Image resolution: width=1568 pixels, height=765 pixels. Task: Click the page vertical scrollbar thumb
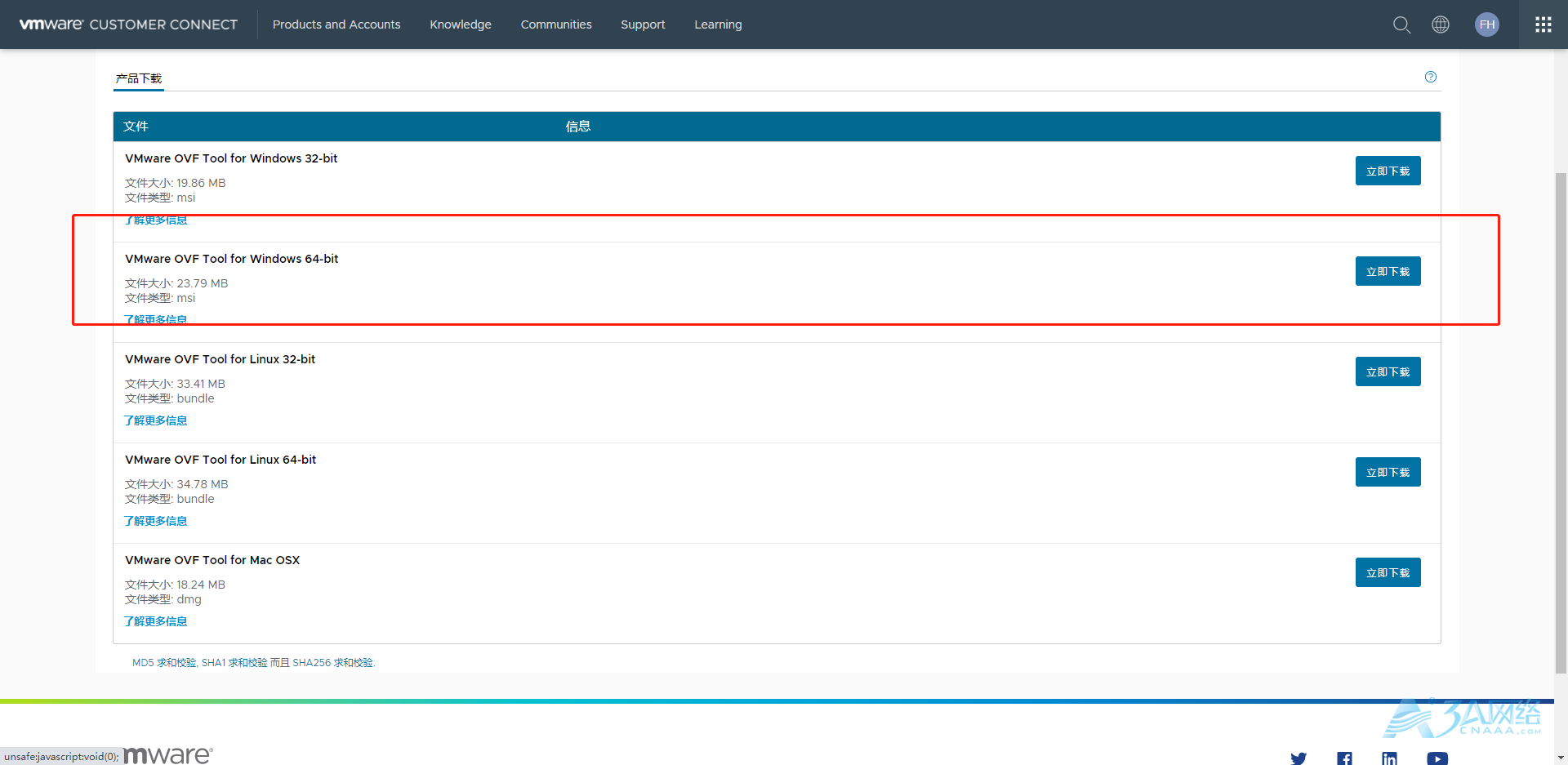coord(1561,423)
